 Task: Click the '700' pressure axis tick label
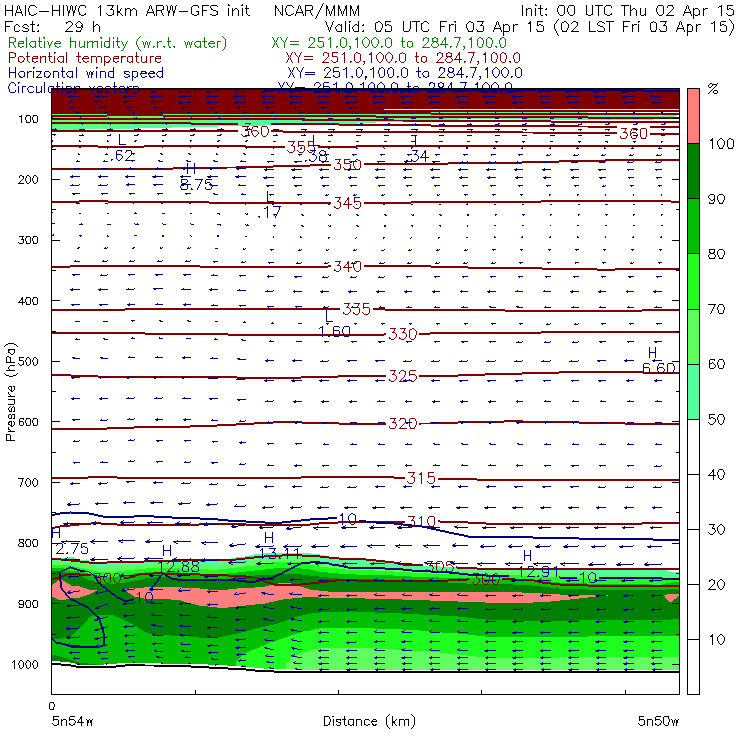[x=28, y=482]
